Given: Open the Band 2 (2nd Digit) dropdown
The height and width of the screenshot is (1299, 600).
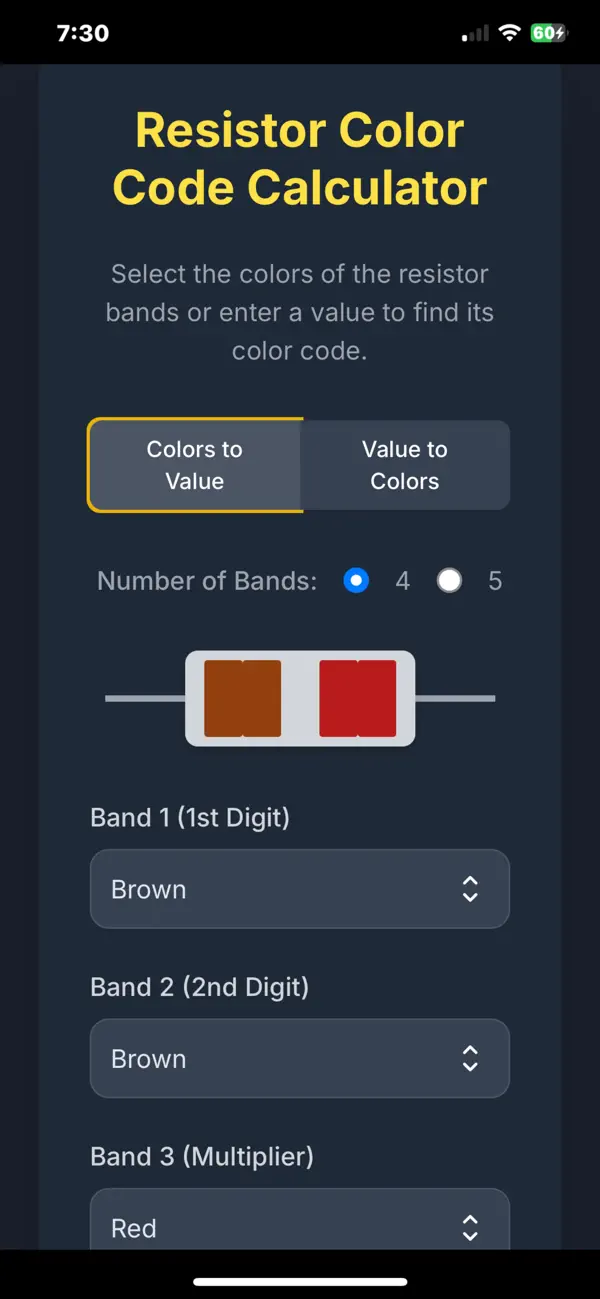Looking at the screenshot, I should (x=299, y=1058).
